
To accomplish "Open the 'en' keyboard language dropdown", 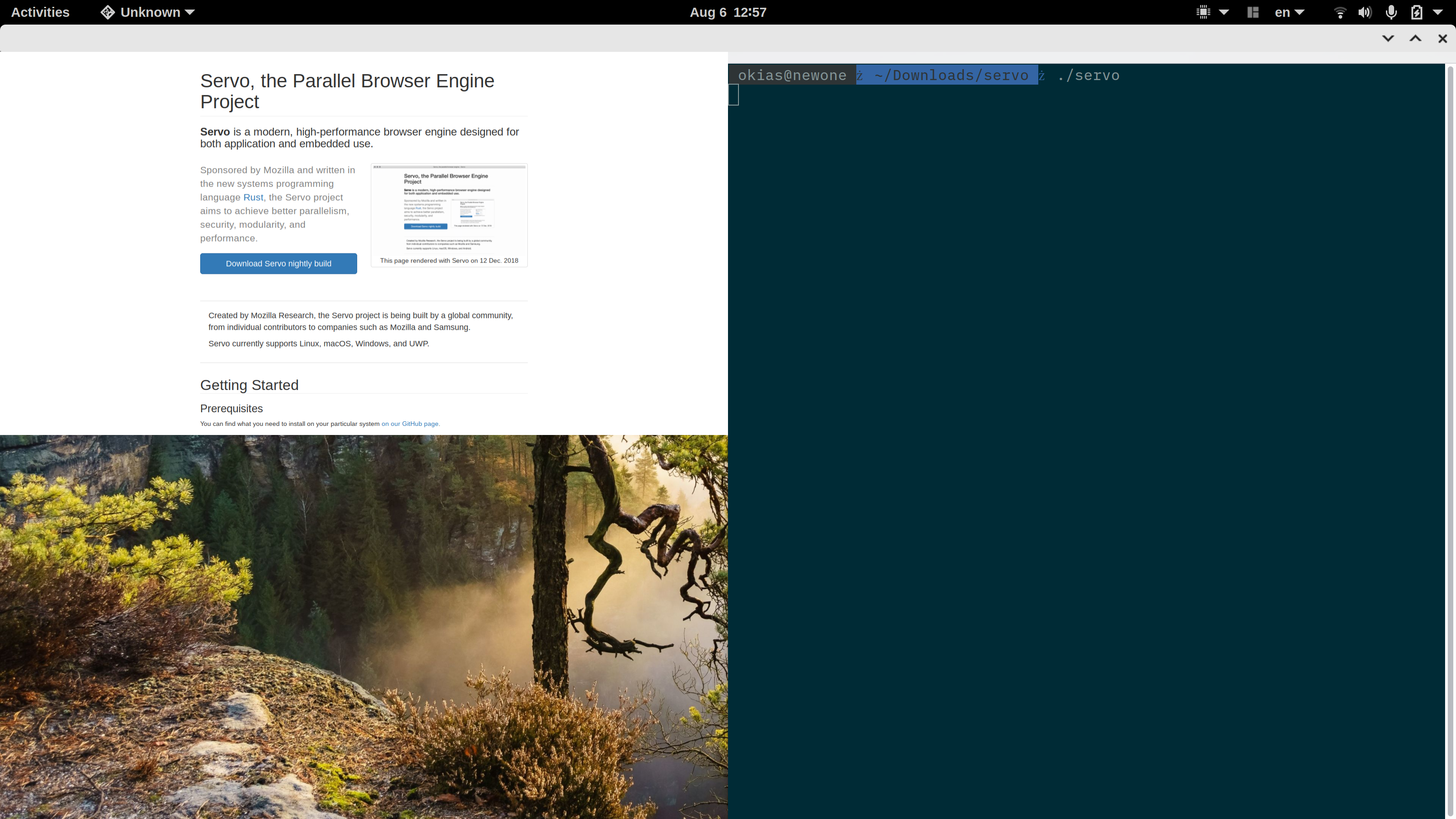I will point(1289,12).
